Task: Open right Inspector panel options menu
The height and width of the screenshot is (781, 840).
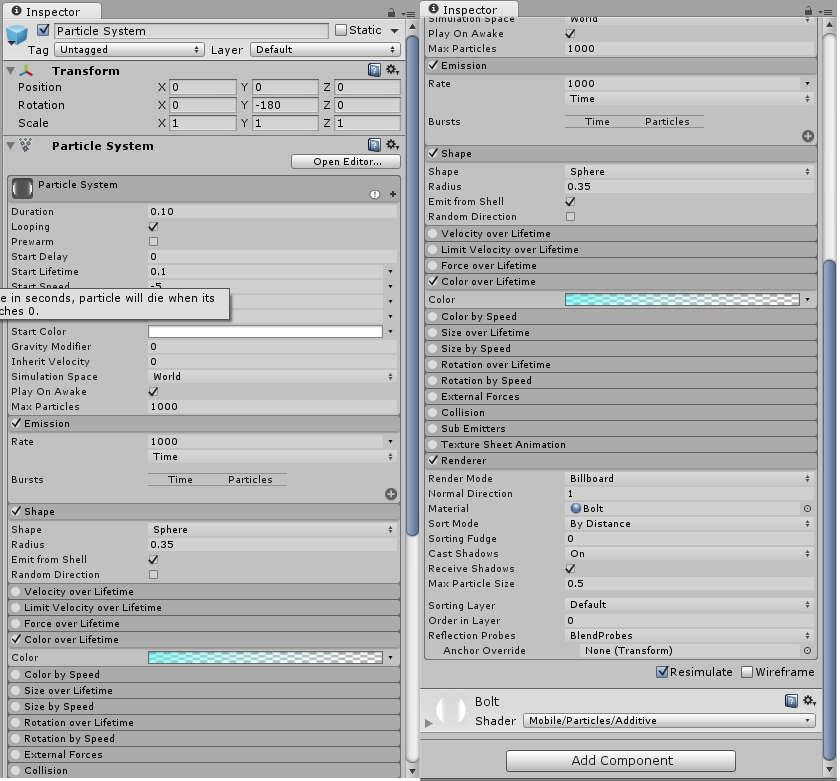Action: click(826, 11)
